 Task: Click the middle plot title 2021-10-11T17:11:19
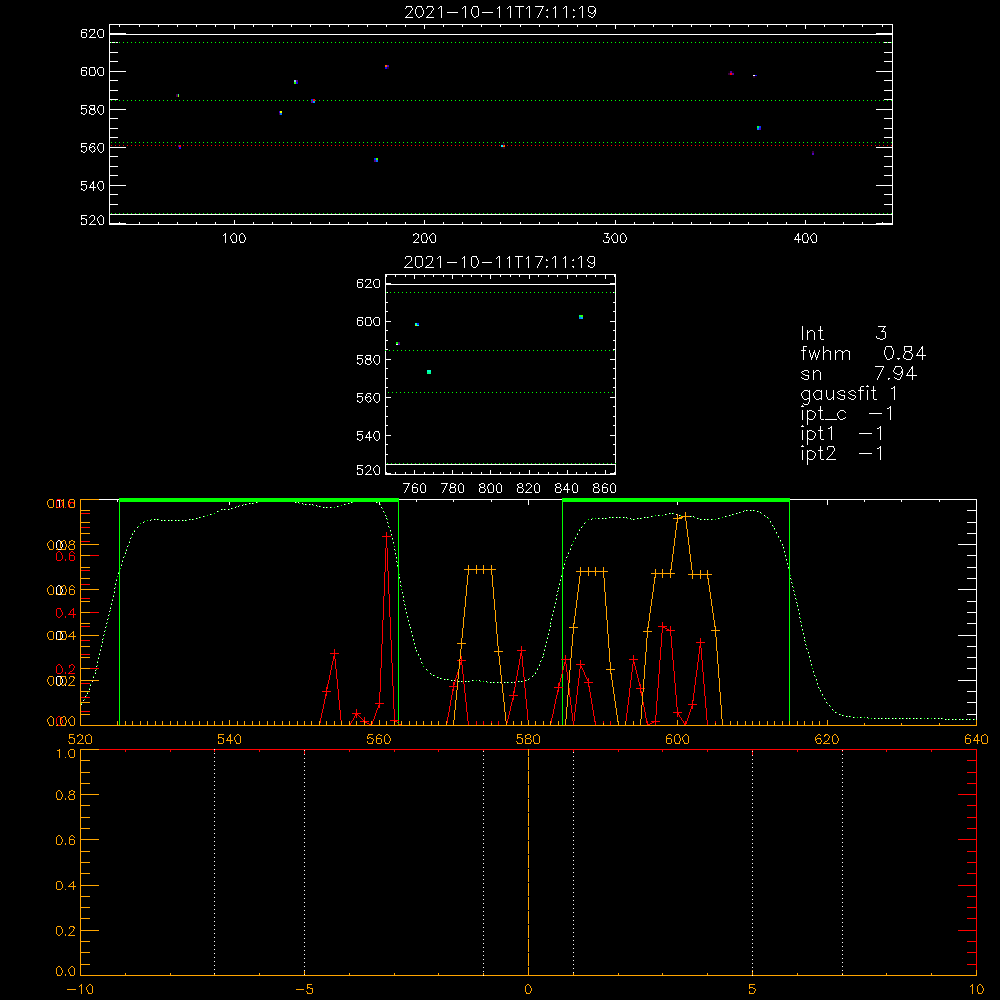point(501,262)
